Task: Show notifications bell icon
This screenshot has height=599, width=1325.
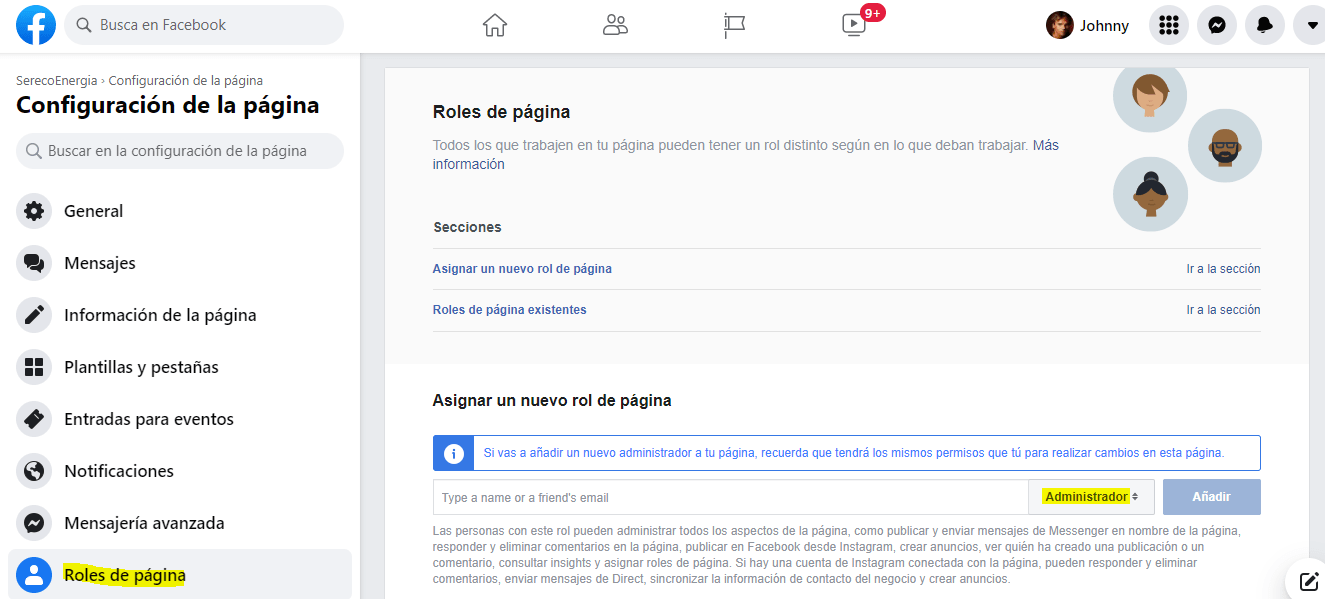Action: coord(1265,26)
